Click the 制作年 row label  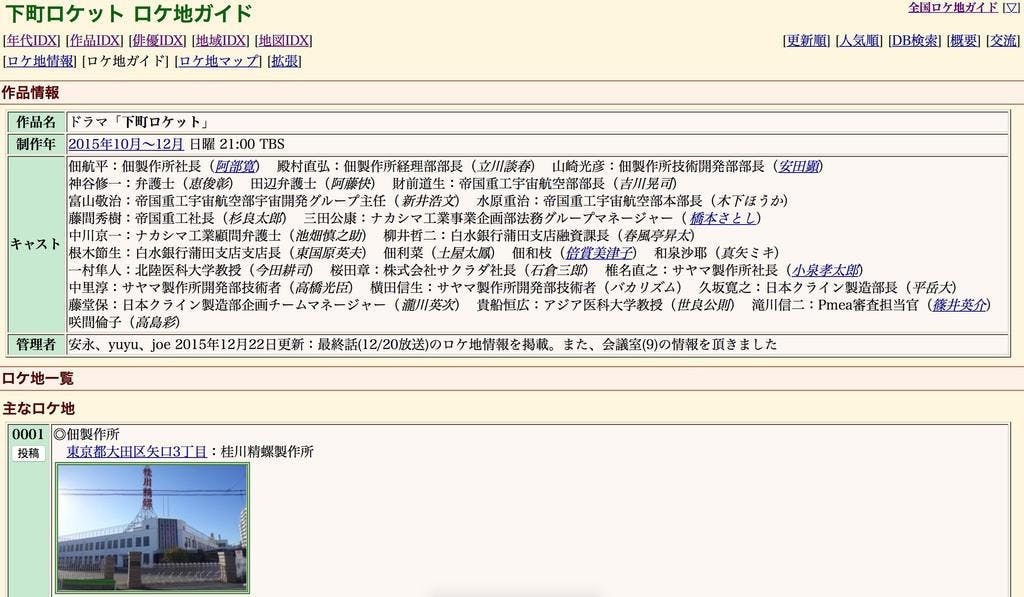point(36,144)
